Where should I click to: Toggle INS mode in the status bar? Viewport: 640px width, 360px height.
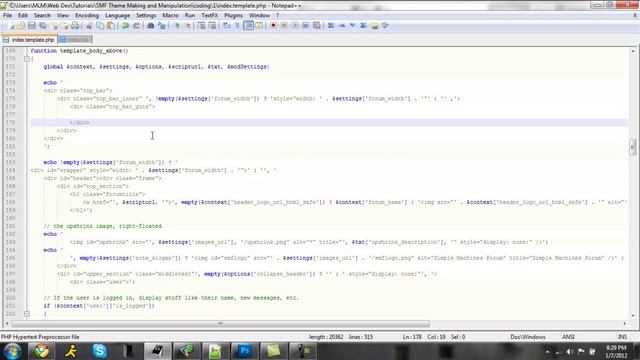(x=622, y=337)
